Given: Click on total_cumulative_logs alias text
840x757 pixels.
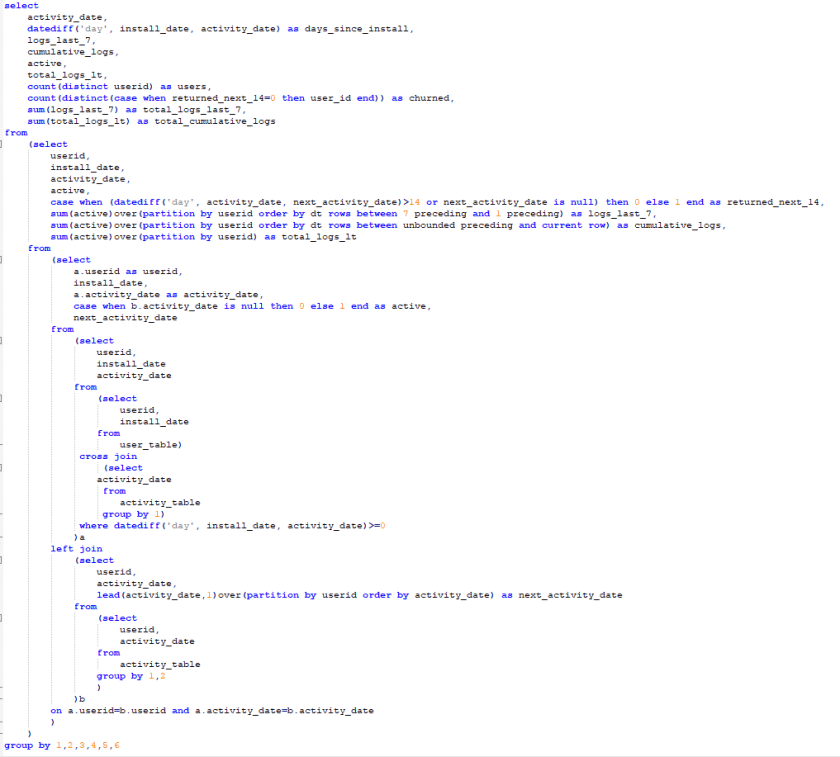Looking at the screenshot, I should coord(225,121).
